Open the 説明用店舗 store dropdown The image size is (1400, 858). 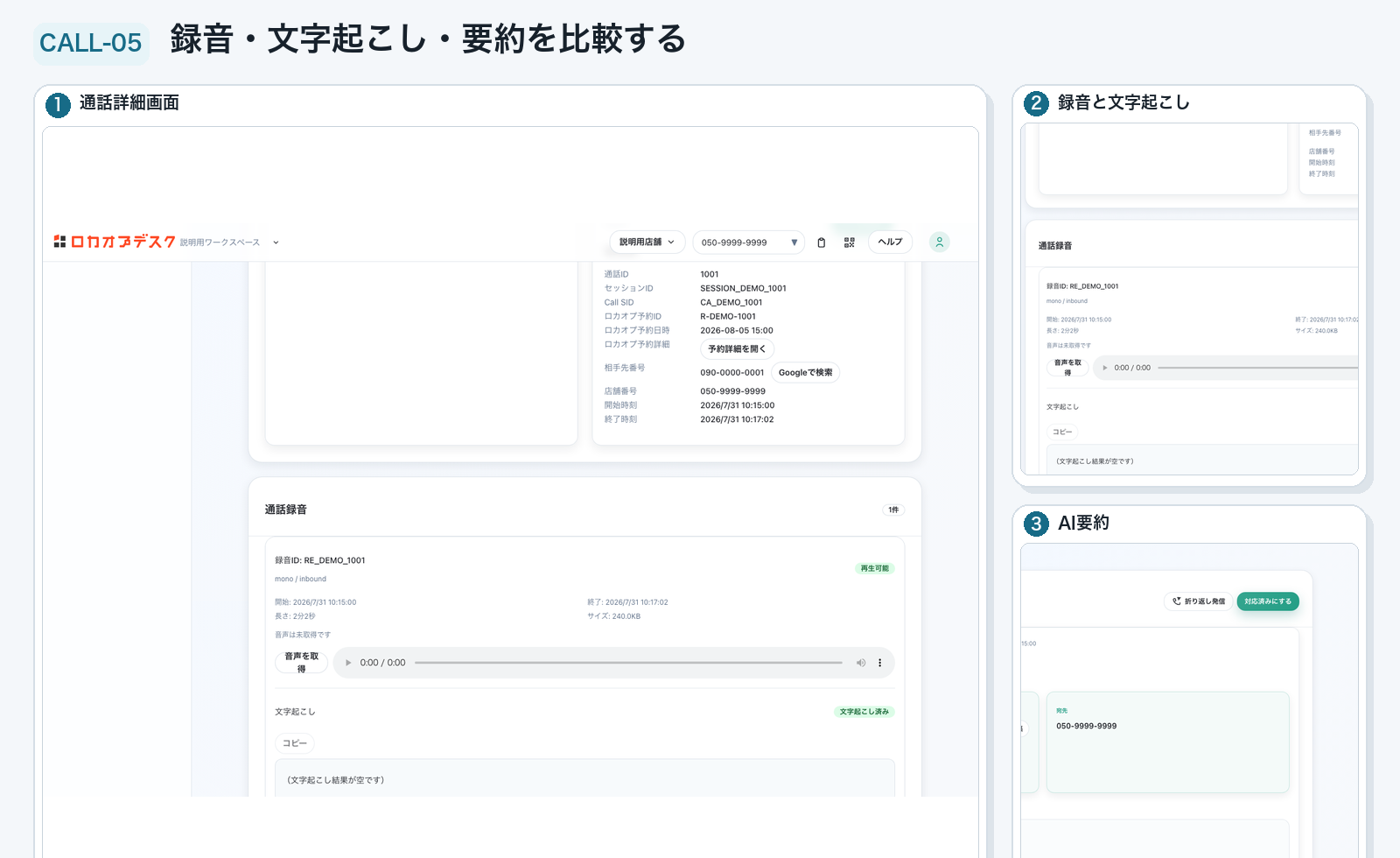[647, 242]
